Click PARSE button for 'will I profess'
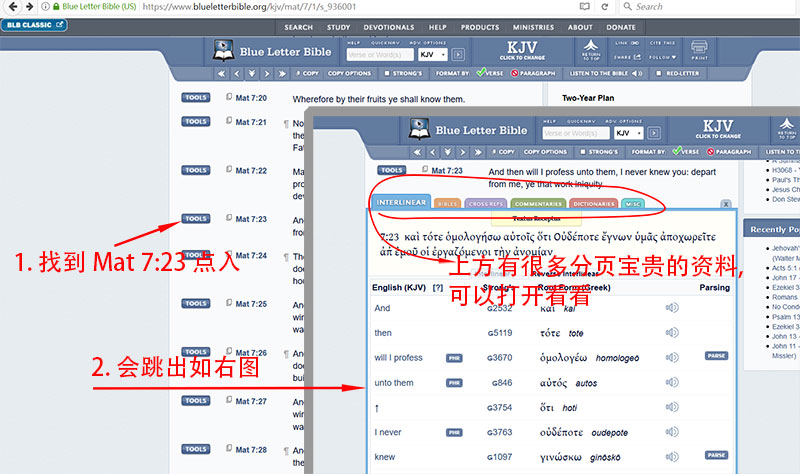 point(716,356)
